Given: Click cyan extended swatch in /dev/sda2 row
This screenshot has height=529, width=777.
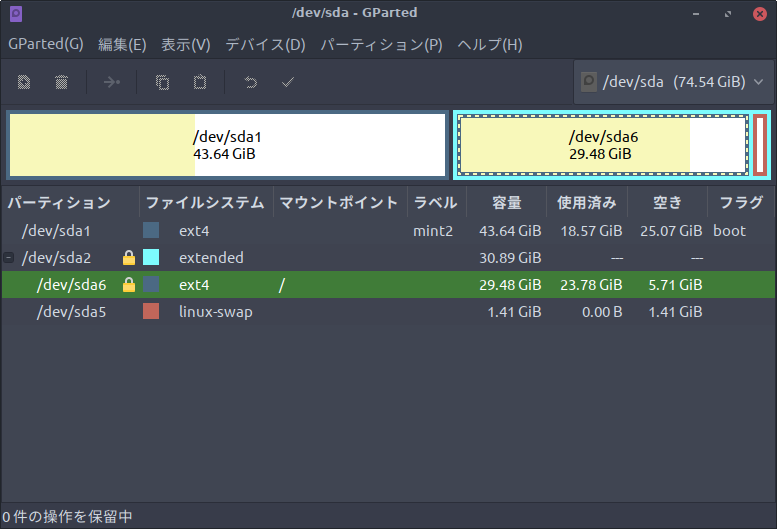Looking at the screenshot, I should pyautogui.click(x=151, y=258).
